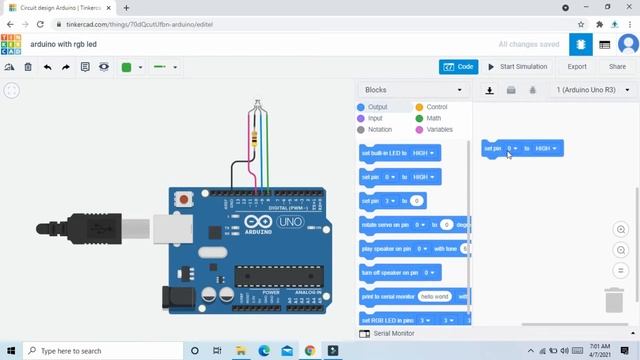Select the Notation blocks category

(x=374, y=130)
